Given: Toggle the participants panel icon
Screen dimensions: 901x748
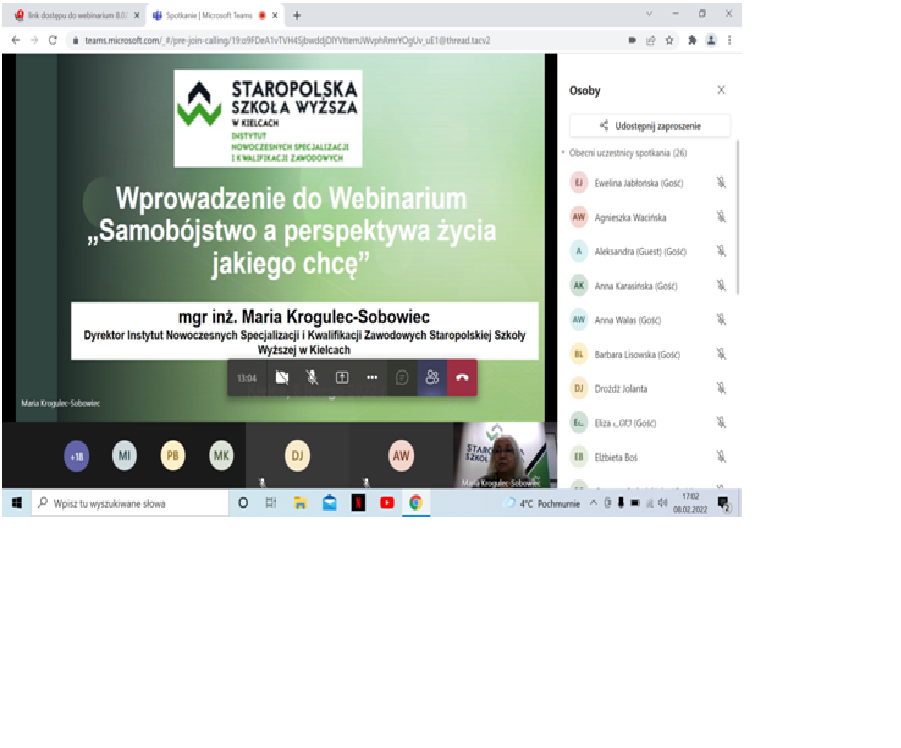Looking at the screenshot, I should point(432,377).
